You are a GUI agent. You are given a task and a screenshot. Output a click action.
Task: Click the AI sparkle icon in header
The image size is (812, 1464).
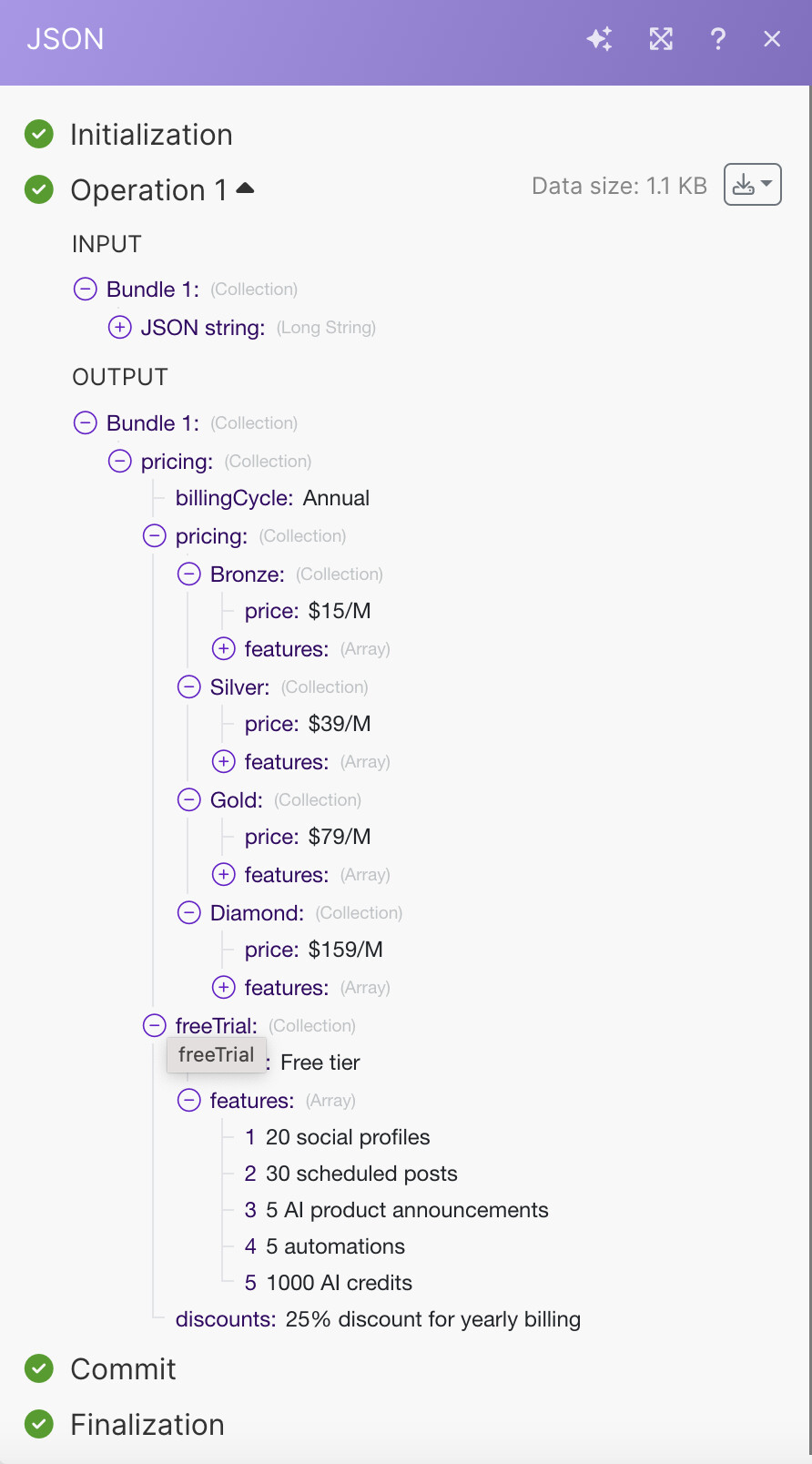pyautogui.click(x=599, y=39)
